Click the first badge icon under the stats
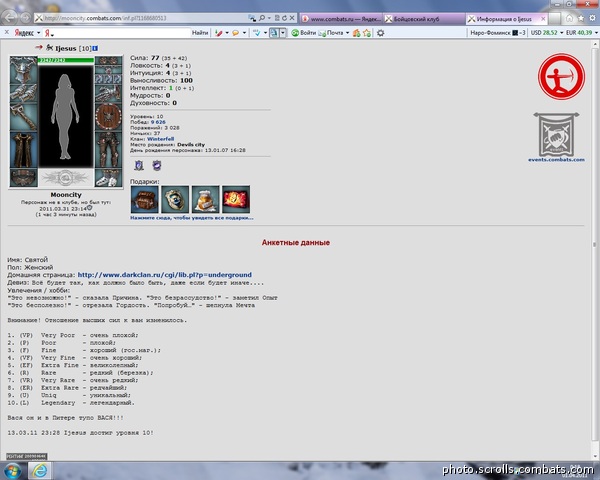This screenshot has width=600, height=480. (x=139, y=165)
